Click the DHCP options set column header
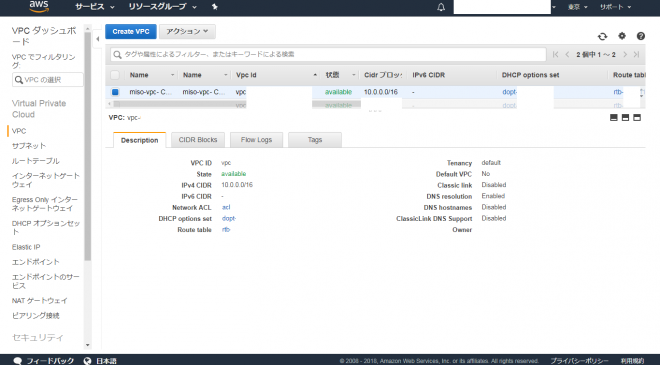 pyautogui.click(x=530, y=75)
